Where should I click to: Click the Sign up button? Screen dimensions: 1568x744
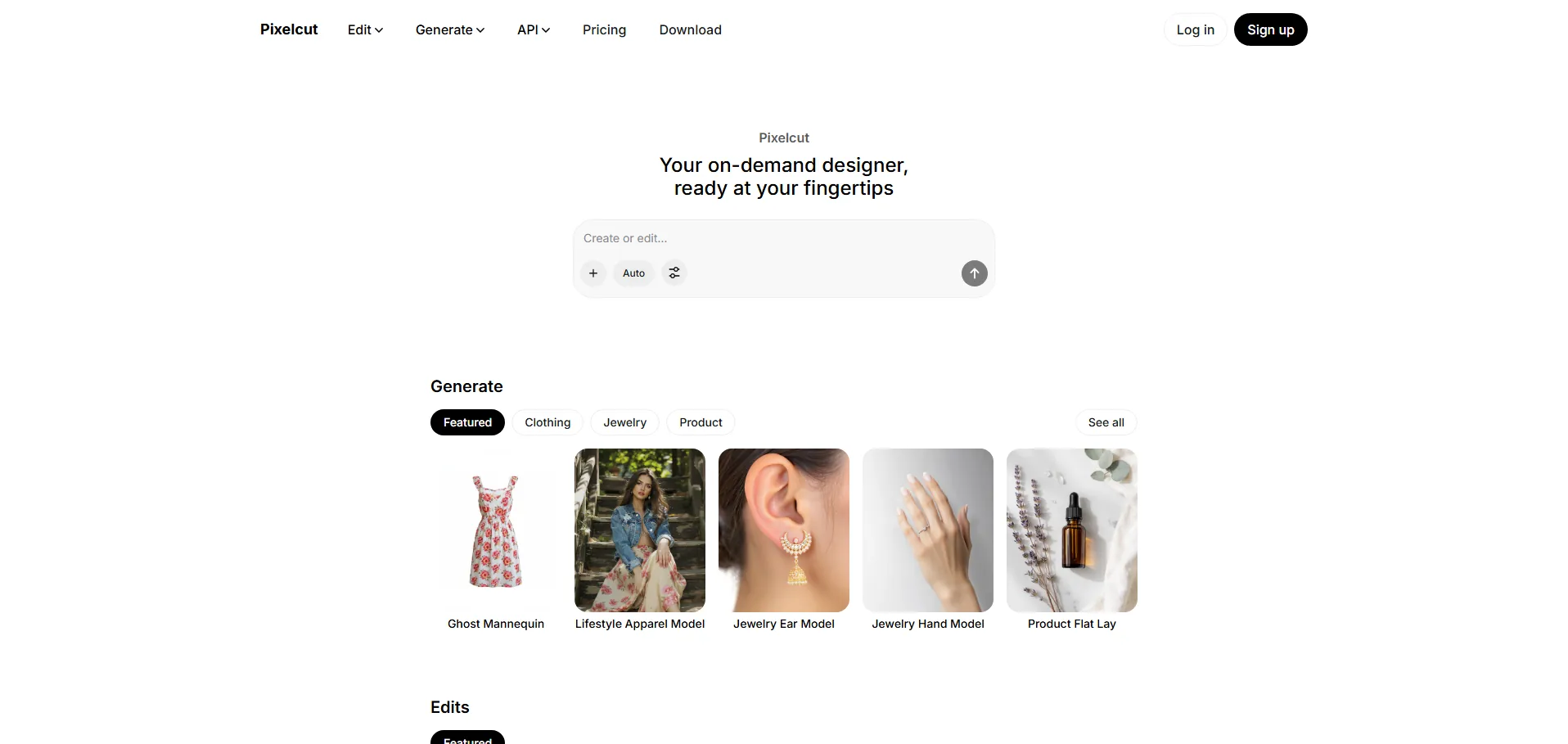pos(1270,29)
